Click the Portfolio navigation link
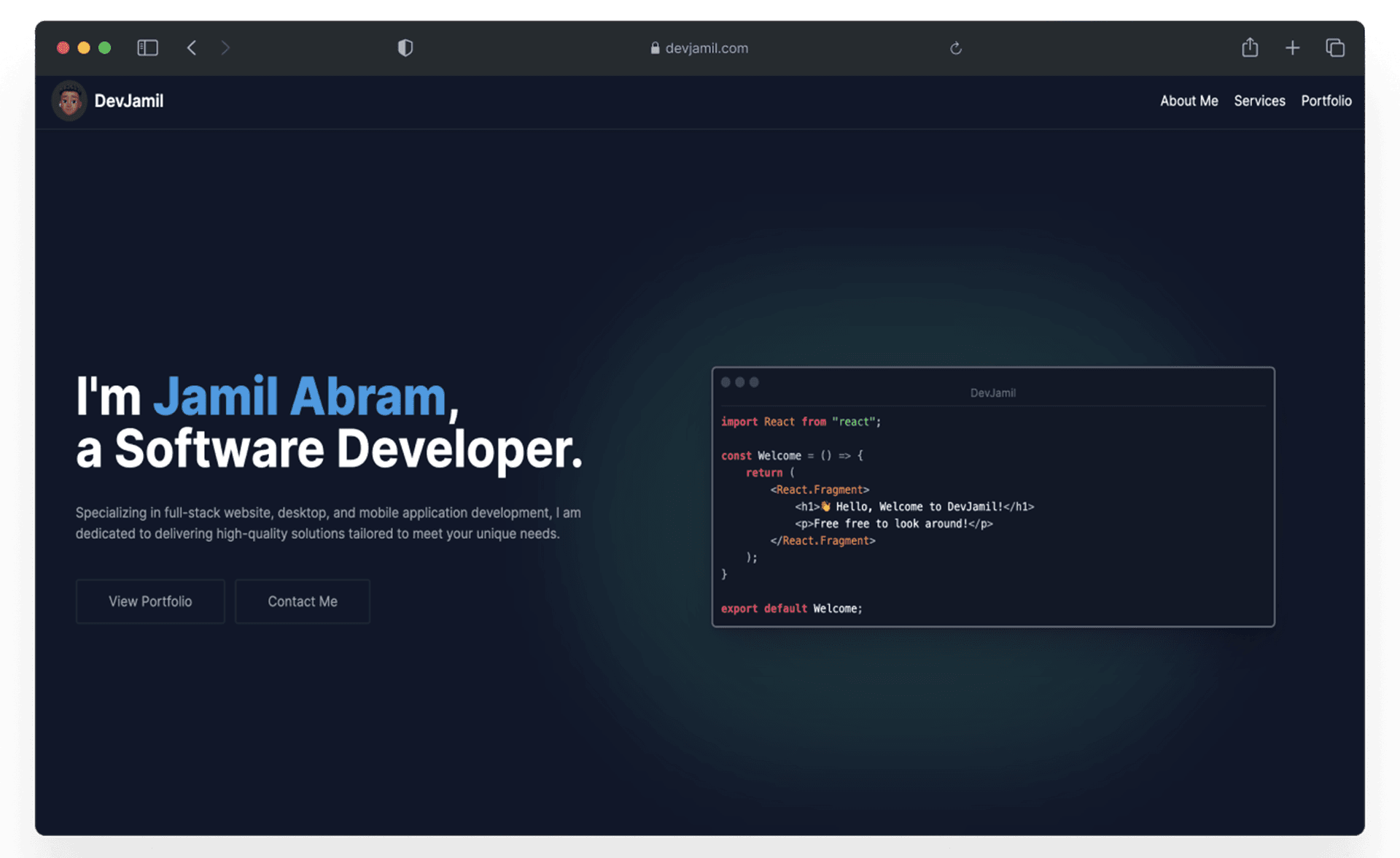 click(x=1327, y=99)
